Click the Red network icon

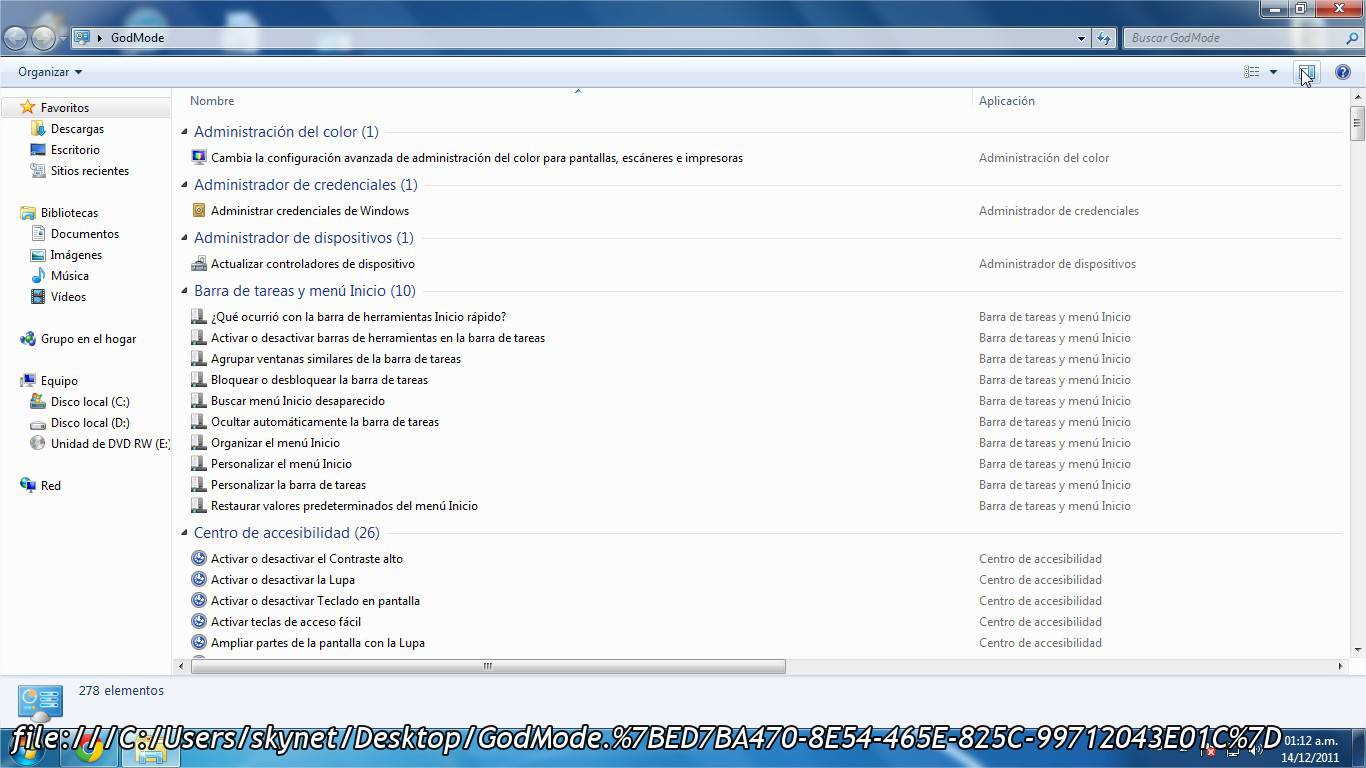point(28,486)
